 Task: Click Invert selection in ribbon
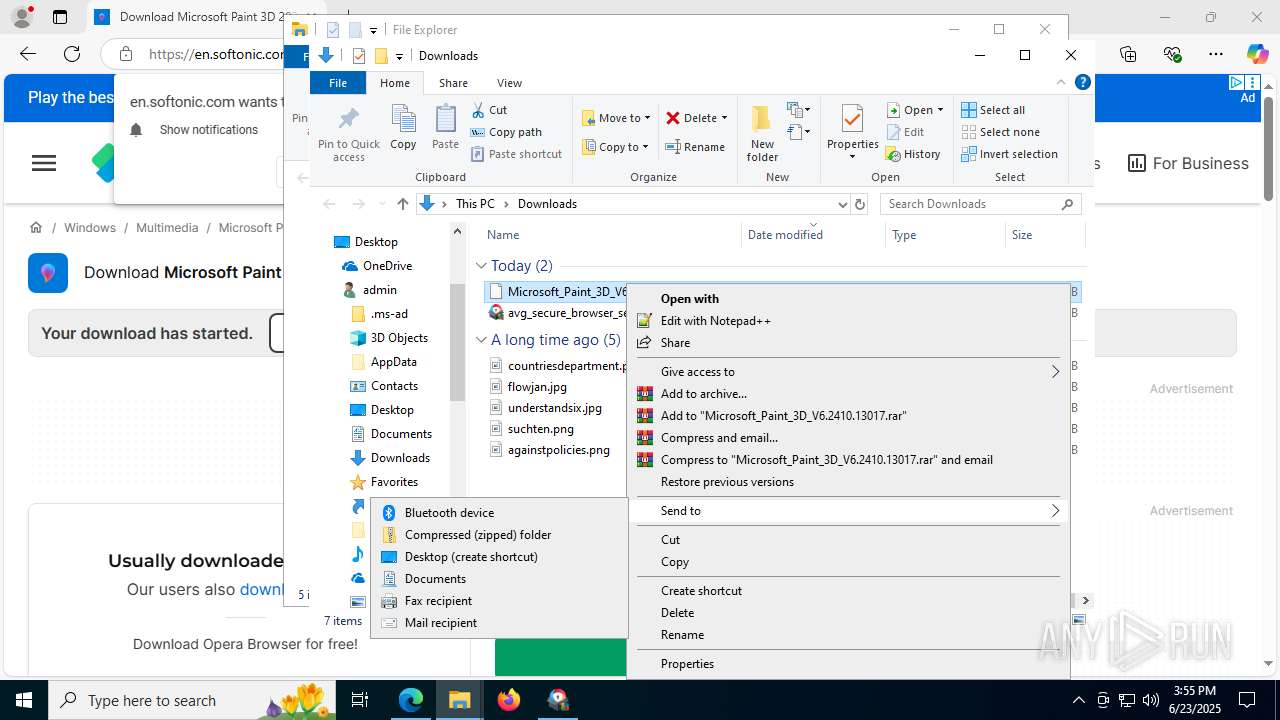tap(1009, 154)
